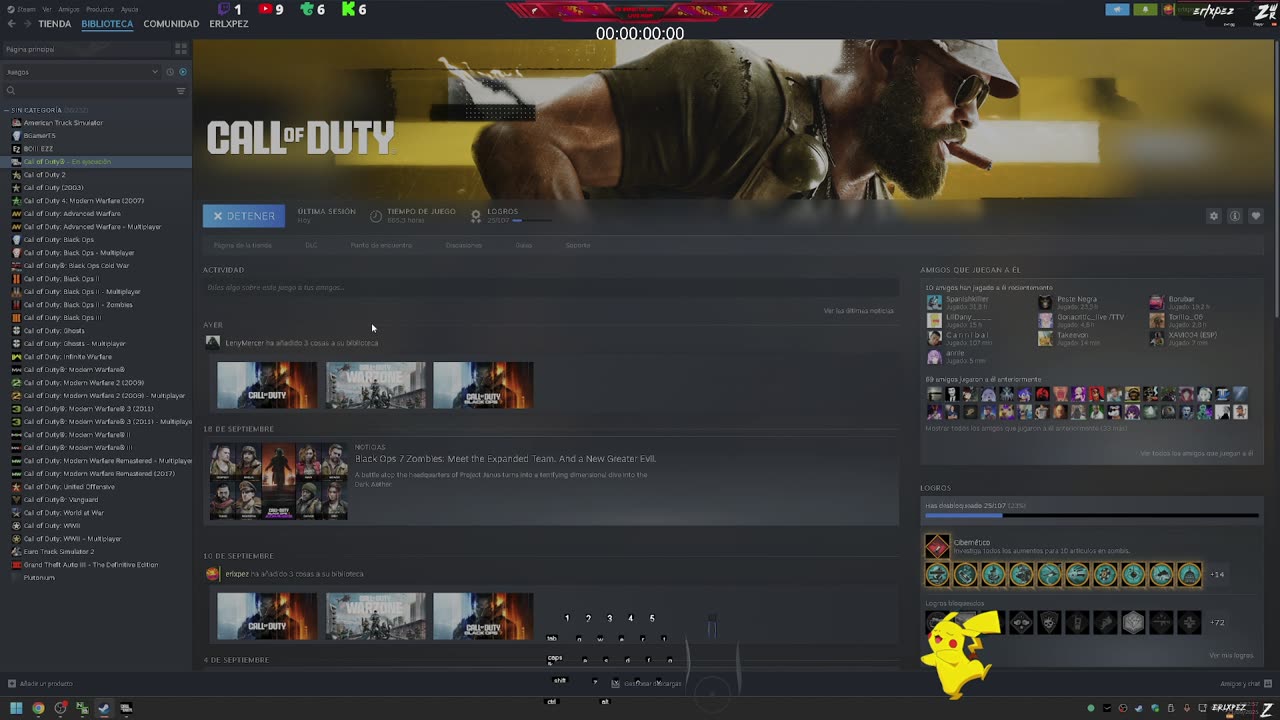
Task: Open the Soporte link
Action: click(578, 245)
